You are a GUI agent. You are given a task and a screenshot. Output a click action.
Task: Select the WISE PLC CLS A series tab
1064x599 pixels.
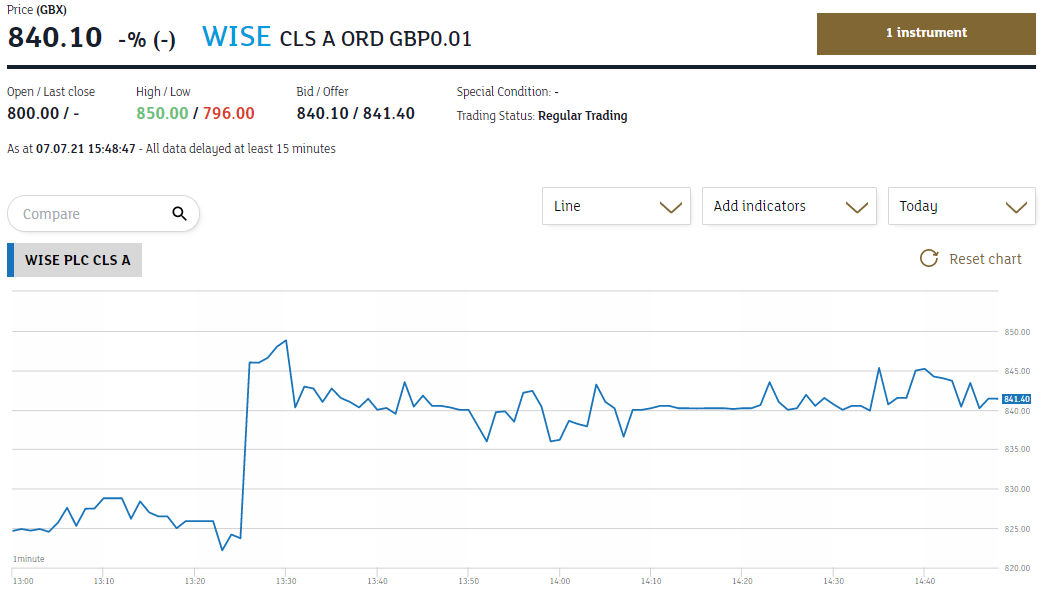pos(75,260)
